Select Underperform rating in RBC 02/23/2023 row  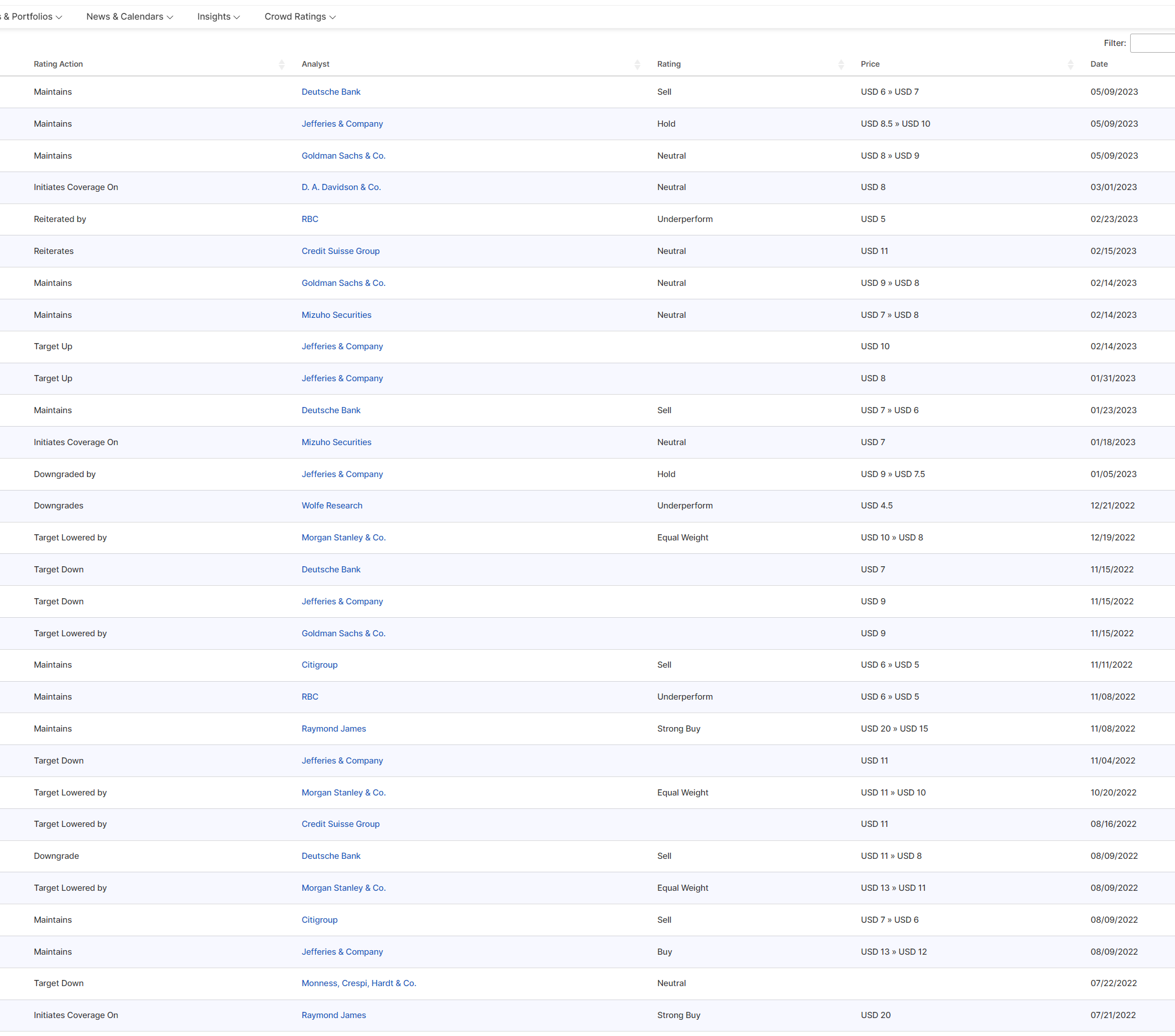click(x=685, y=220)
